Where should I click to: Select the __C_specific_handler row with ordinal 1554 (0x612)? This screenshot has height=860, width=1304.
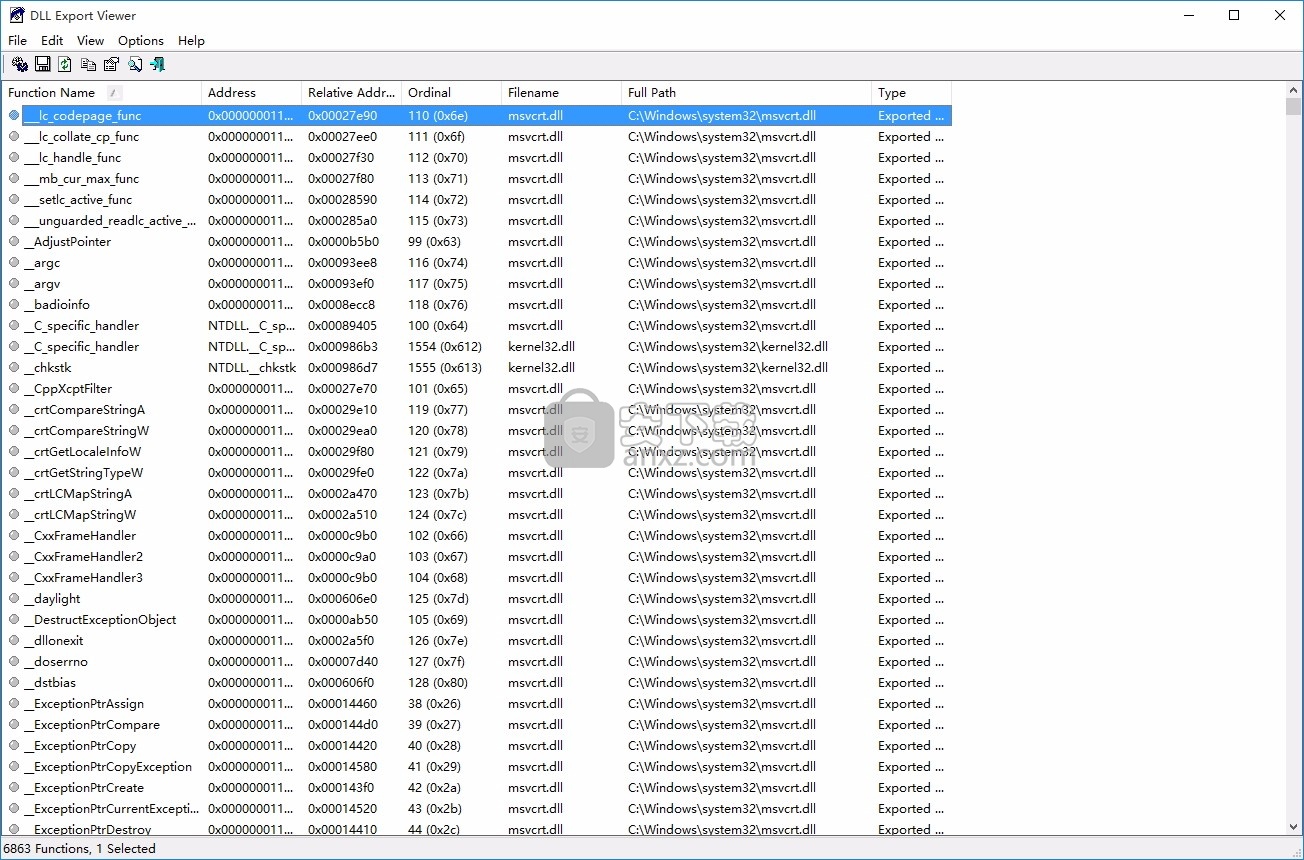point(477,347)
